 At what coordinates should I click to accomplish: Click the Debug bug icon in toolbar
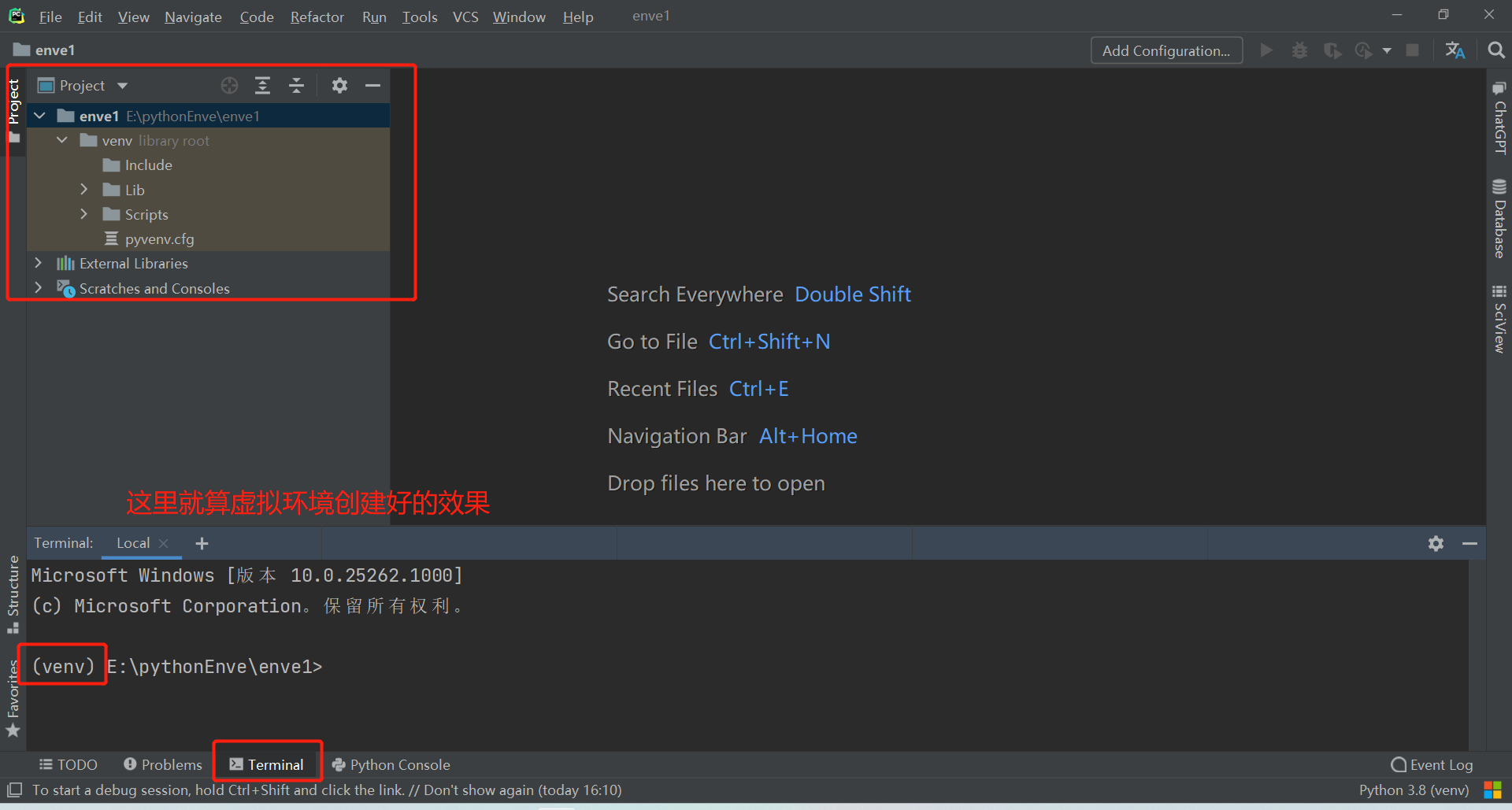pyautogui.click(x=1299, y=50)
